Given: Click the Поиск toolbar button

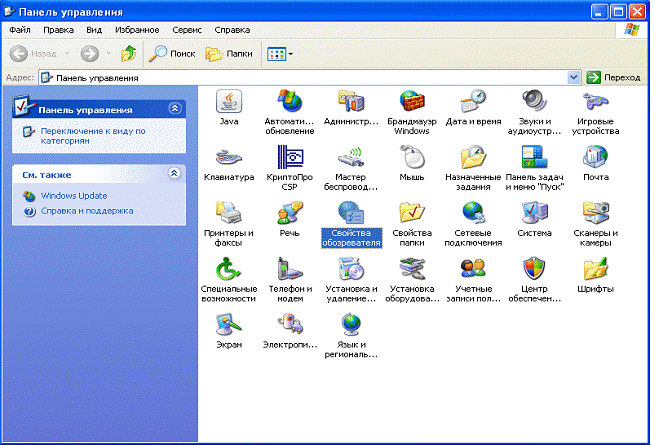Looking at the screenshot, I should pos(172,54).
